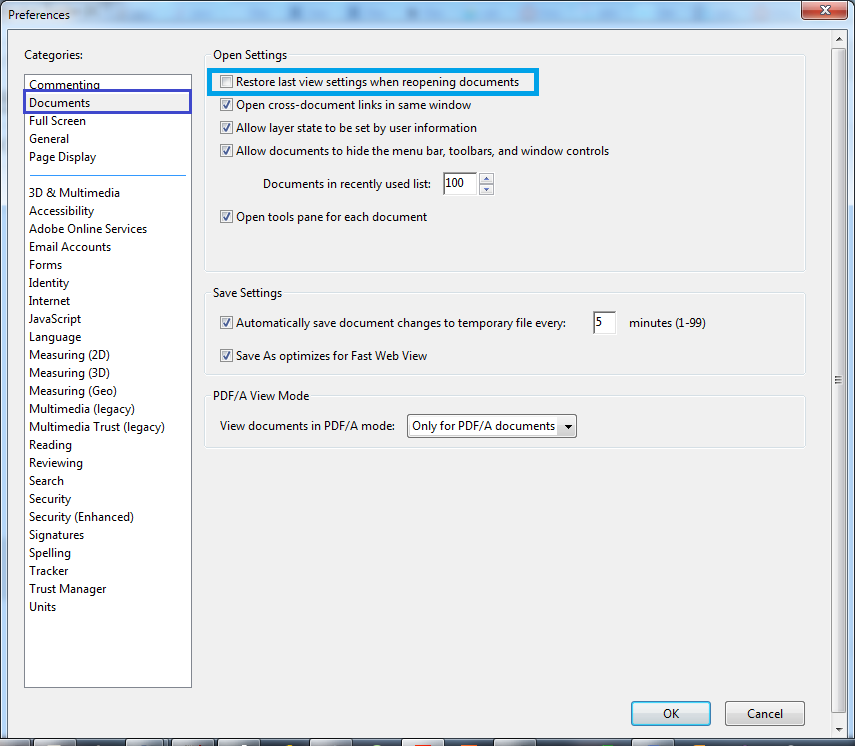Screen dimensions: 855x746
Task: Open the view documents in PDF/A mode dropdown
Action: (568, 425)
